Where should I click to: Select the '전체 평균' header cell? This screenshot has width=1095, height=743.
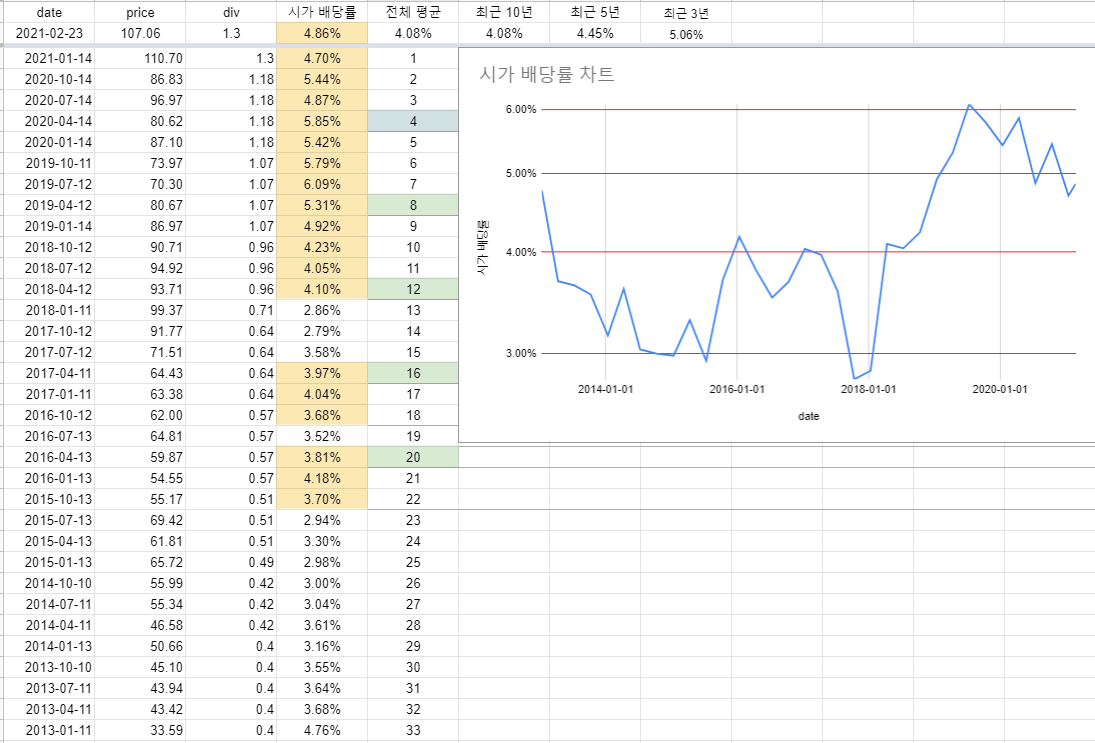pyautogui.click(x=413, y=12)
